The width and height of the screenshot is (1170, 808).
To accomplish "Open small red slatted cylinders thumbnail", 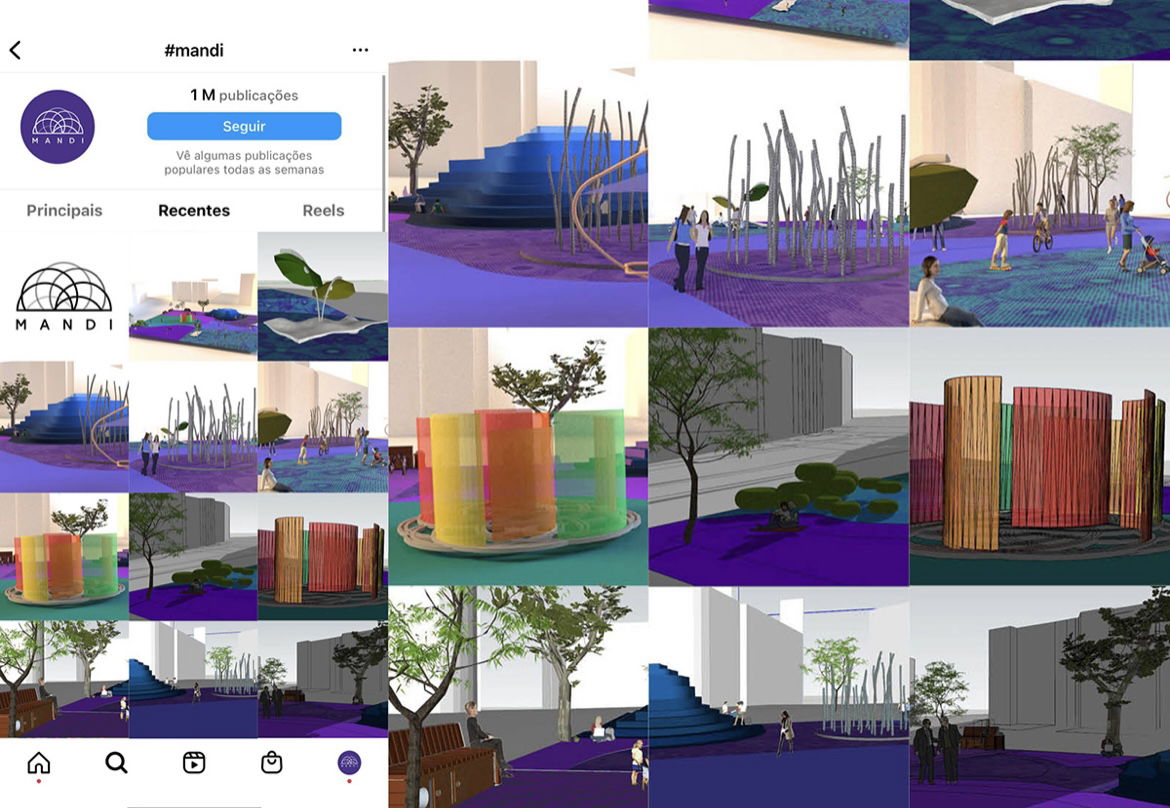I will click(x=323, y=557).
